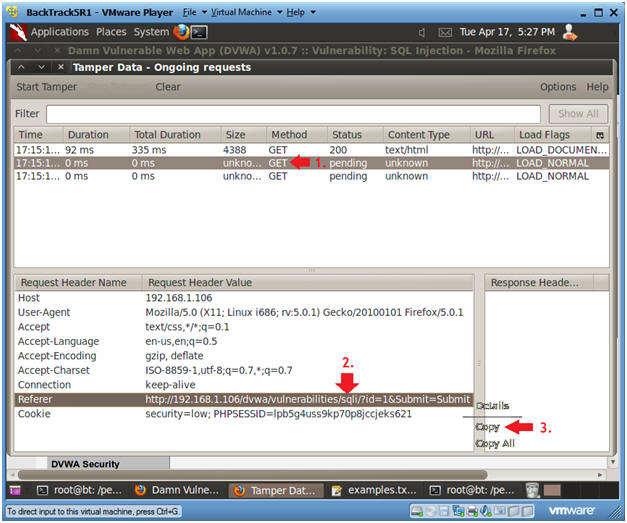Image resolution: width=627 pixels, height=523 pixels.
Task: Sort by the Size column header
Action: pos(244,135)
